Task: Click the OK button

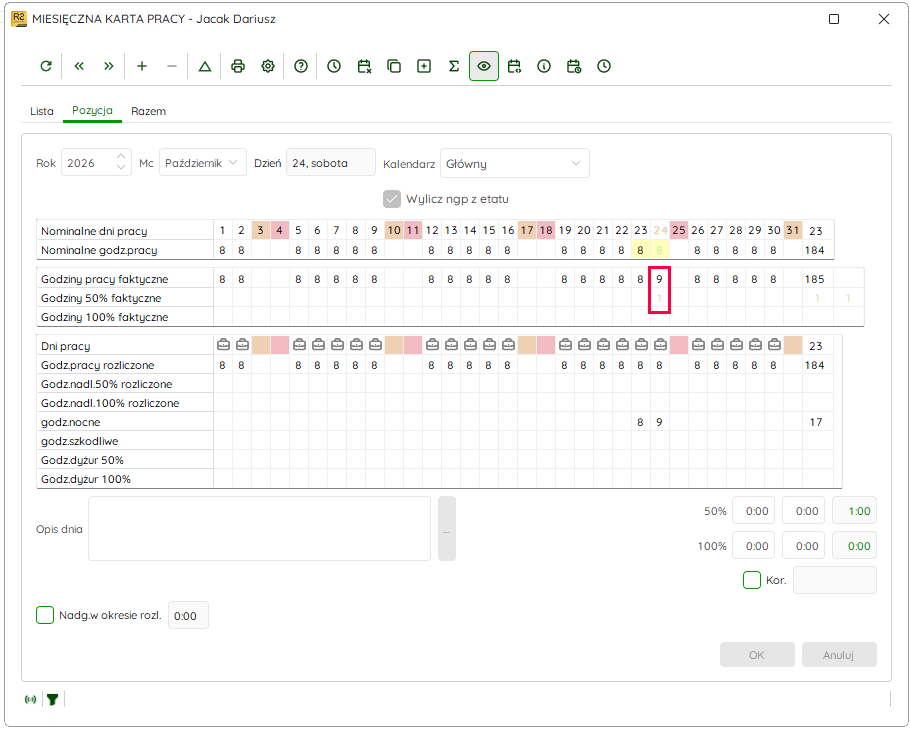Action: [757, 655]
